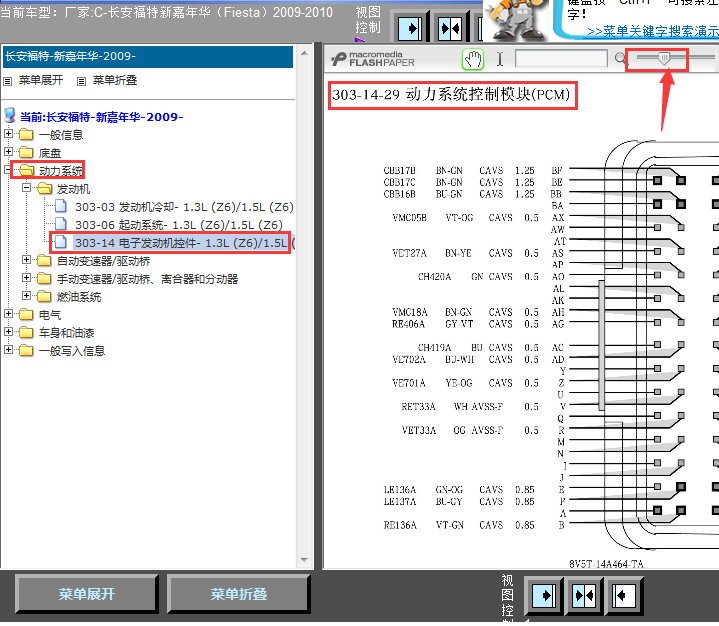Click the 8V5T-14A464-TA part number text

606,564
